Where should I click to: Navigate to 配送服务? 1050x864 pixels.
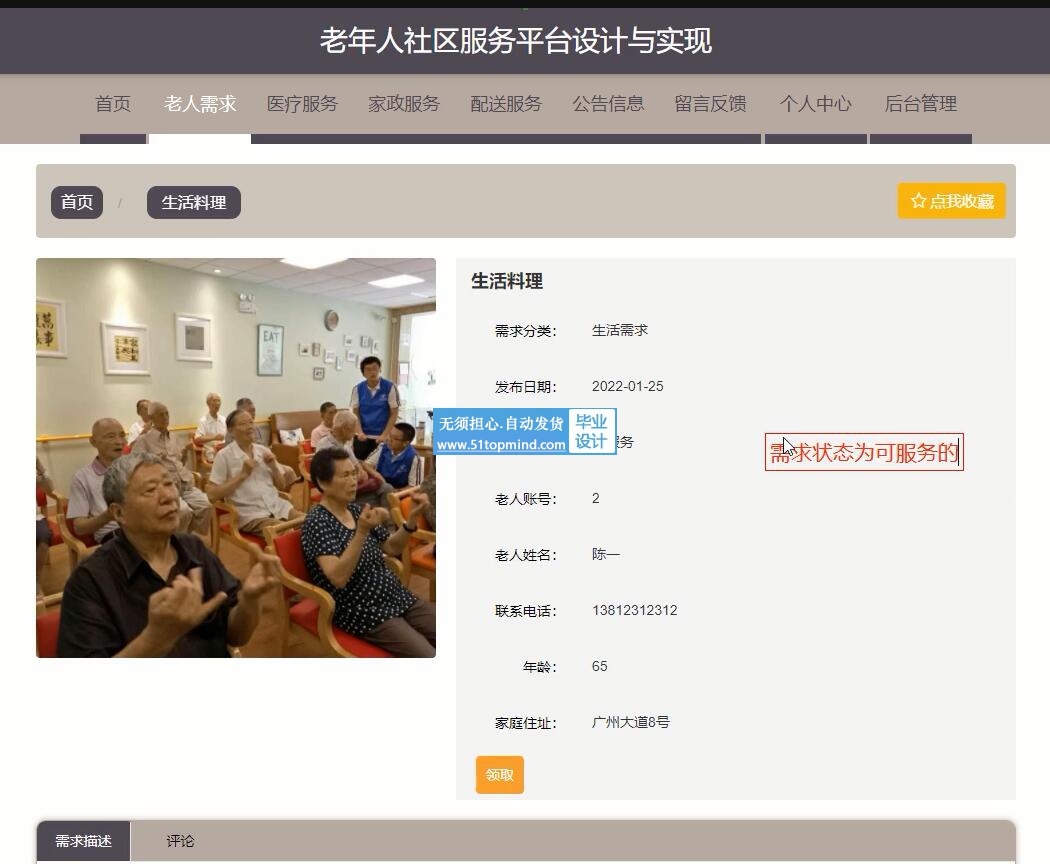click(506, 104)
